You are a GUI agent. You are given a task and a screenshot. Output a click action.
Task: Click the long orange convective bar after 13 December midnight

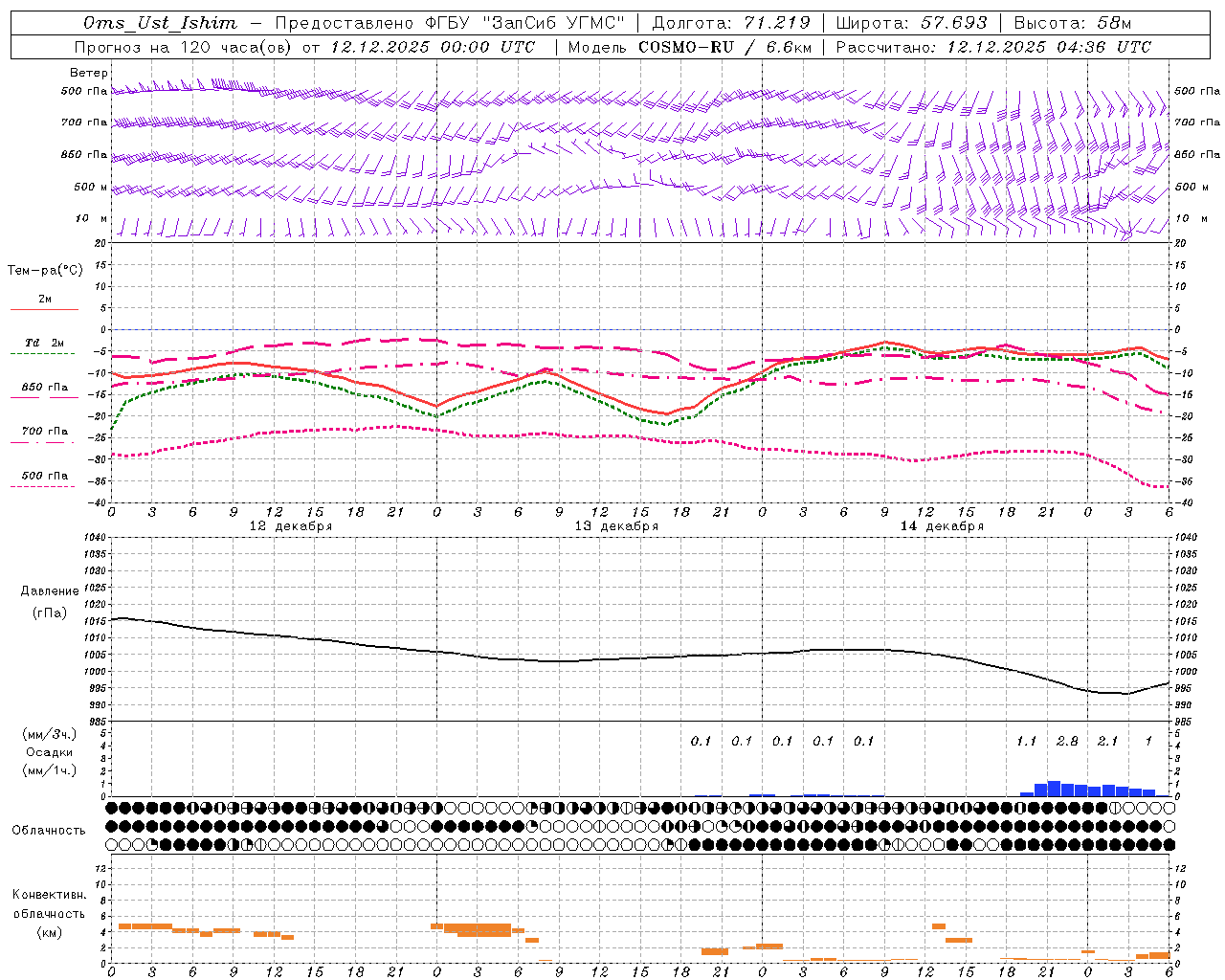click(x=478, y=930)
